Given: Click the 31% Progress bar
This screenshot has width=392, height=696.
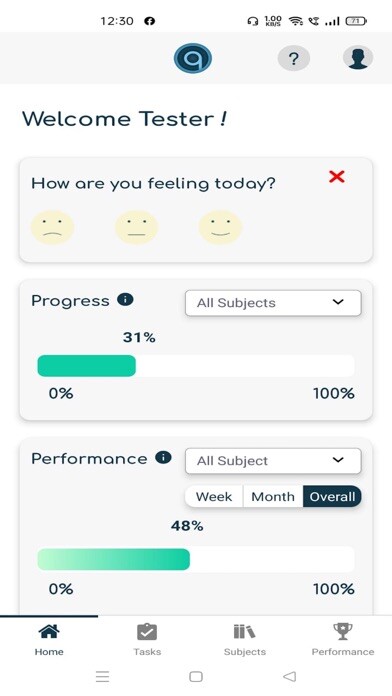Looking at the screenshot, I should click(x=196, y=366).
